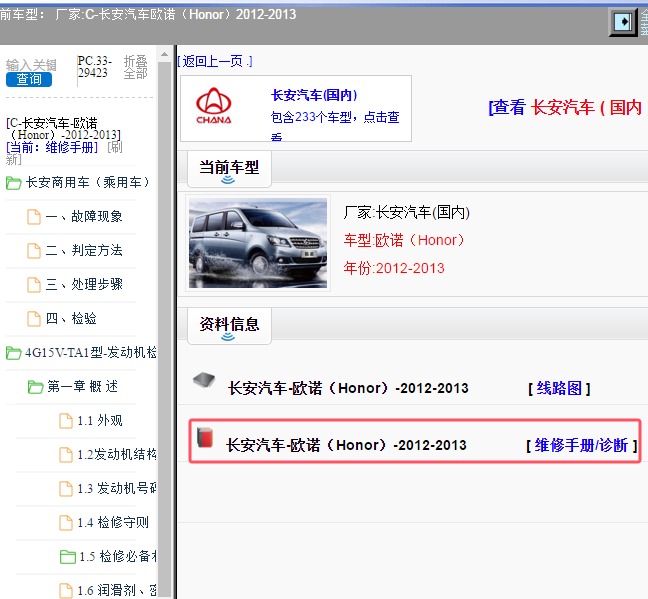Open the 线路图 wiring diagram link
648x599 pixels.
(x=559, y=388)
